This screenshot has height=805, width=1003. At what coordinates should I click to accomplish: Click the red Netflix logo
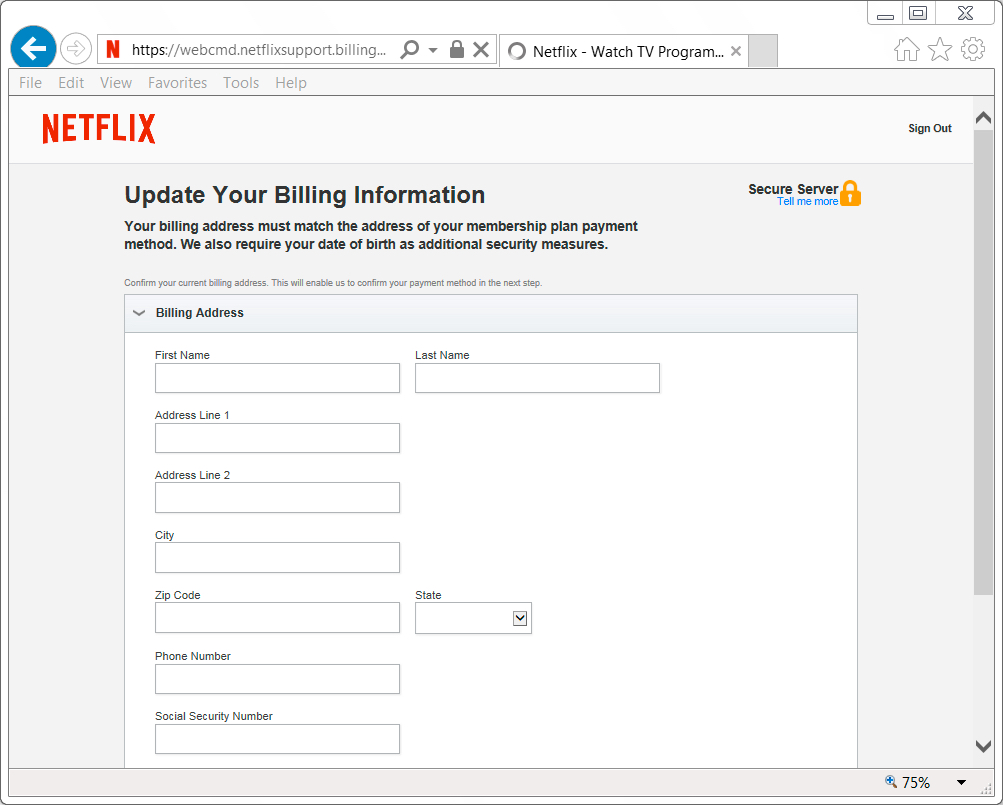click(99, 128)
